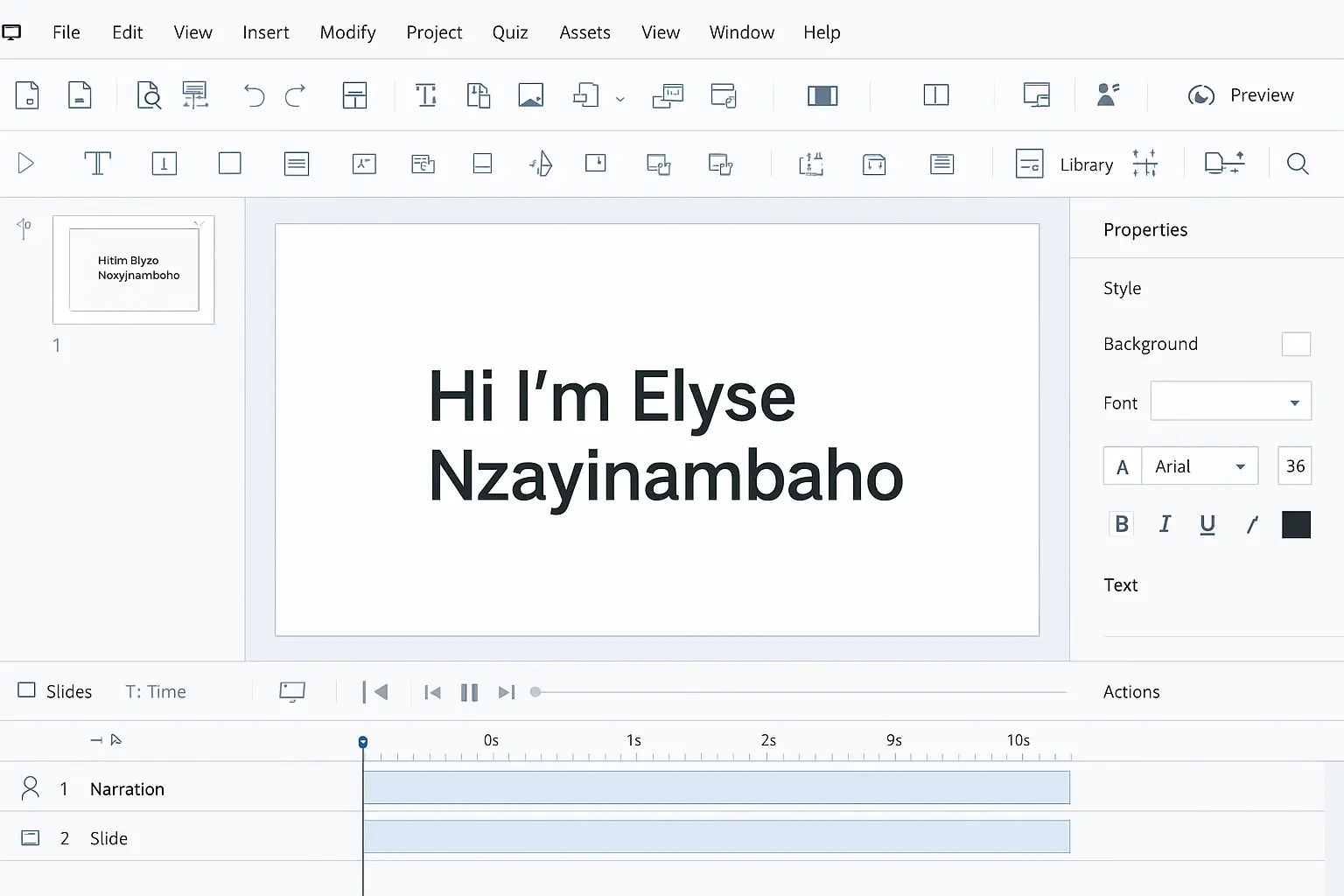
Task: Open the Insert Image tool
Action: pos(531,94)
